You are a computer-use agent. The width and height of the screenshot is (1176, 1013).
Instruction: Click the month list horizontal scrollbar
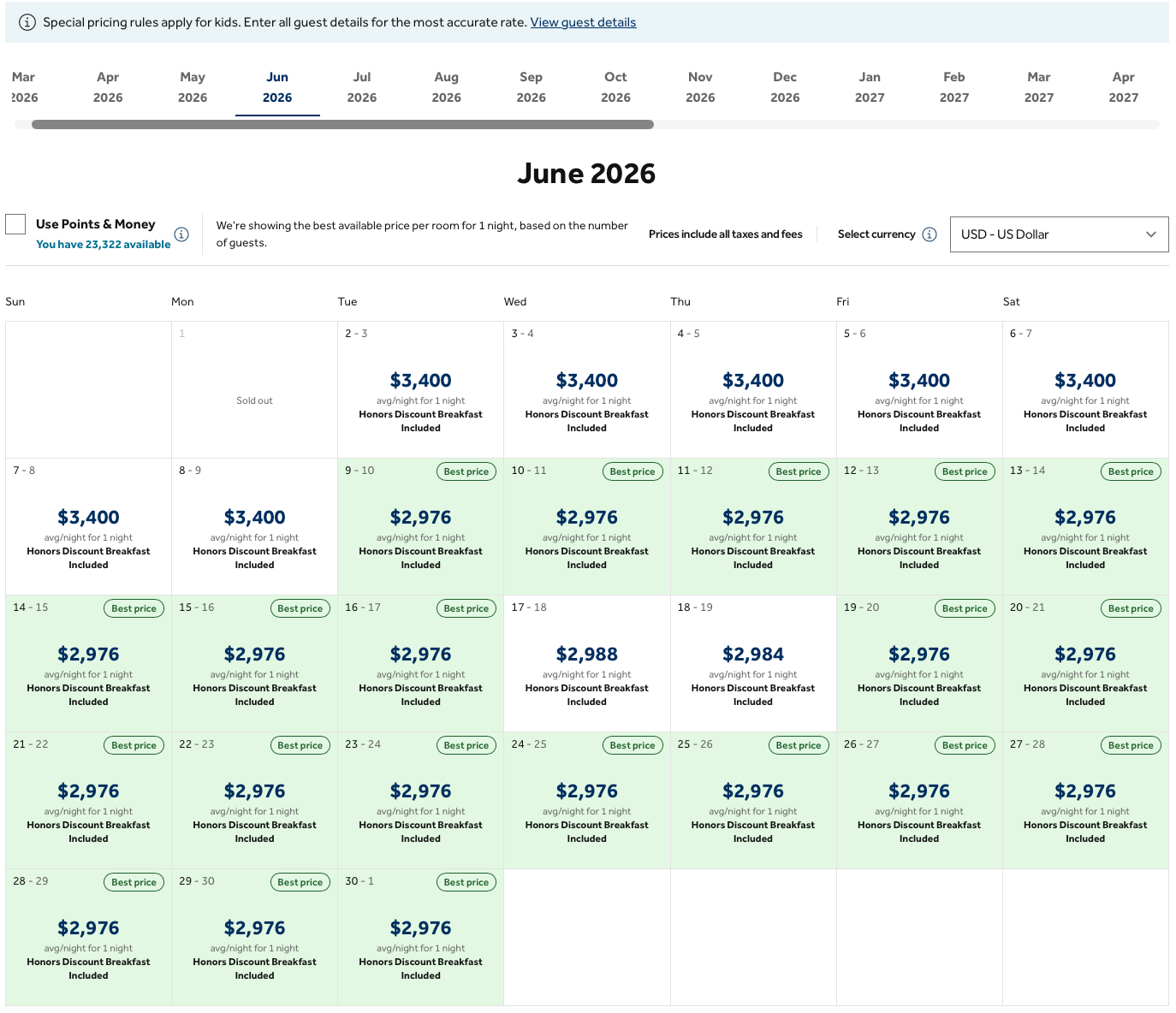pyautogui.click(x=342, y=125)
